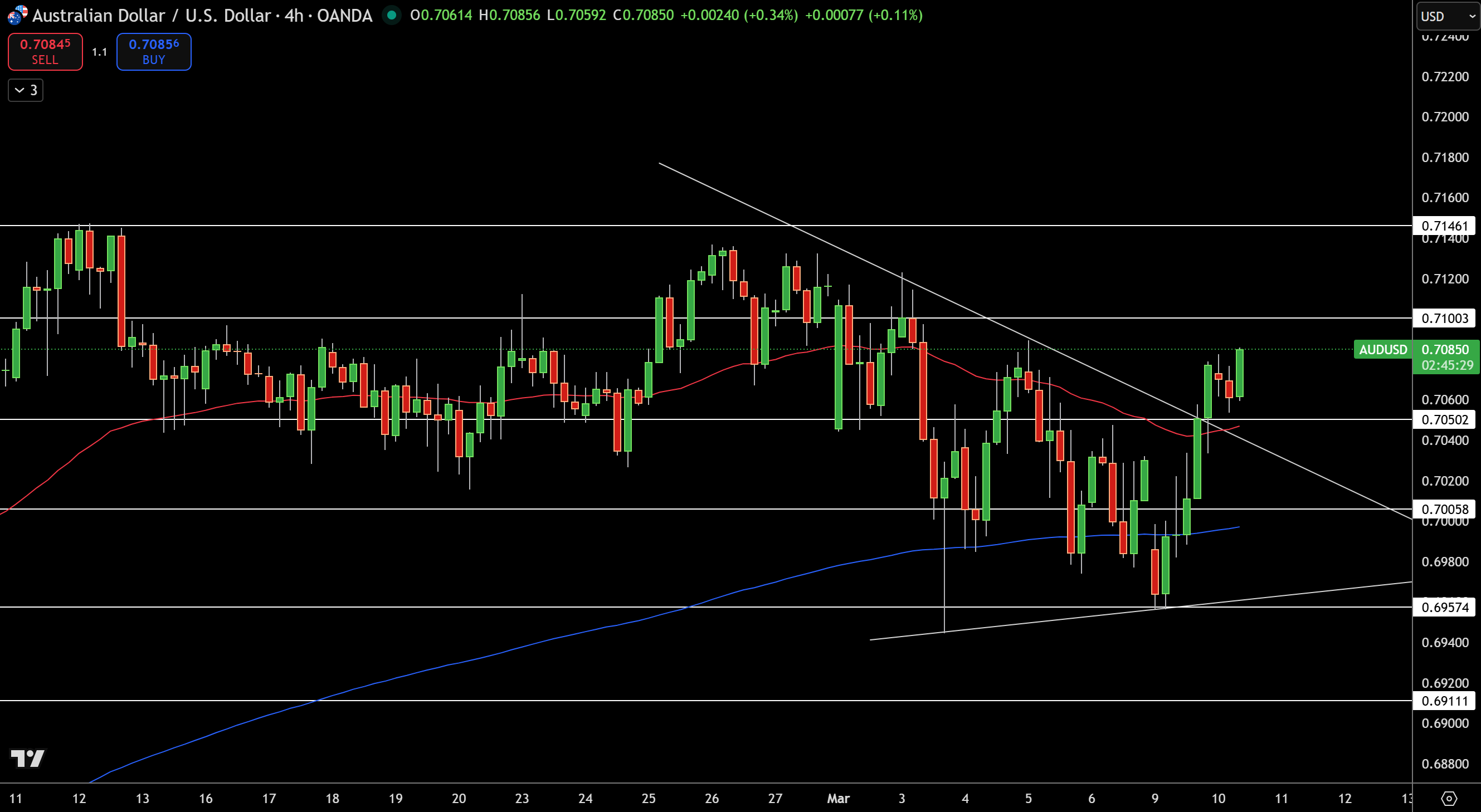This screenshot has width=1481, height=812.
Task: Click the spread value 1.1
Action: tap(100, 52)
